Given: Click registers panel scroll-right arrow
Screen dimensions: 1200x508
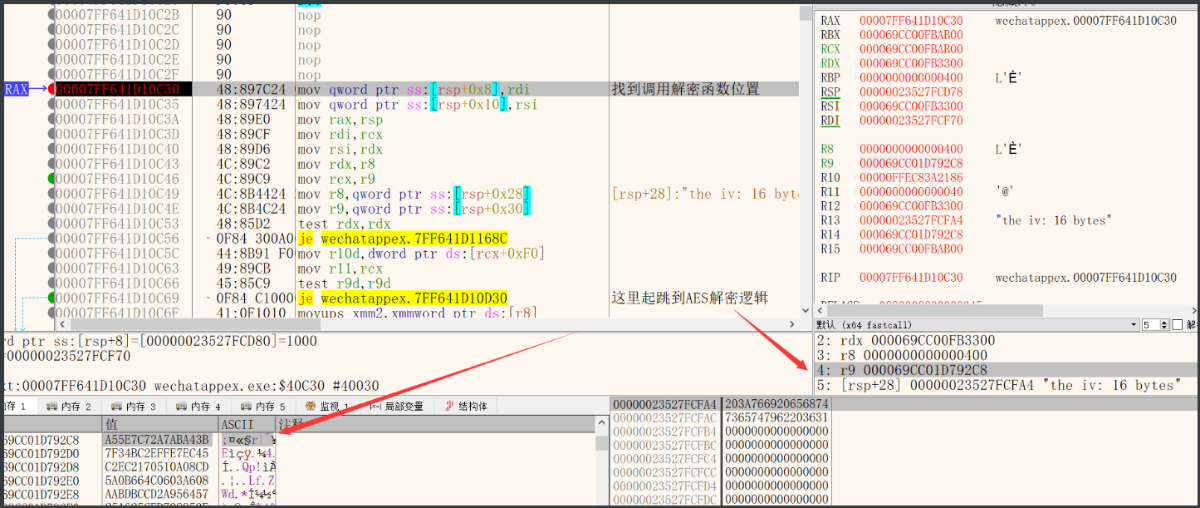Looking at the screenshot, I should click(1192, 310).
